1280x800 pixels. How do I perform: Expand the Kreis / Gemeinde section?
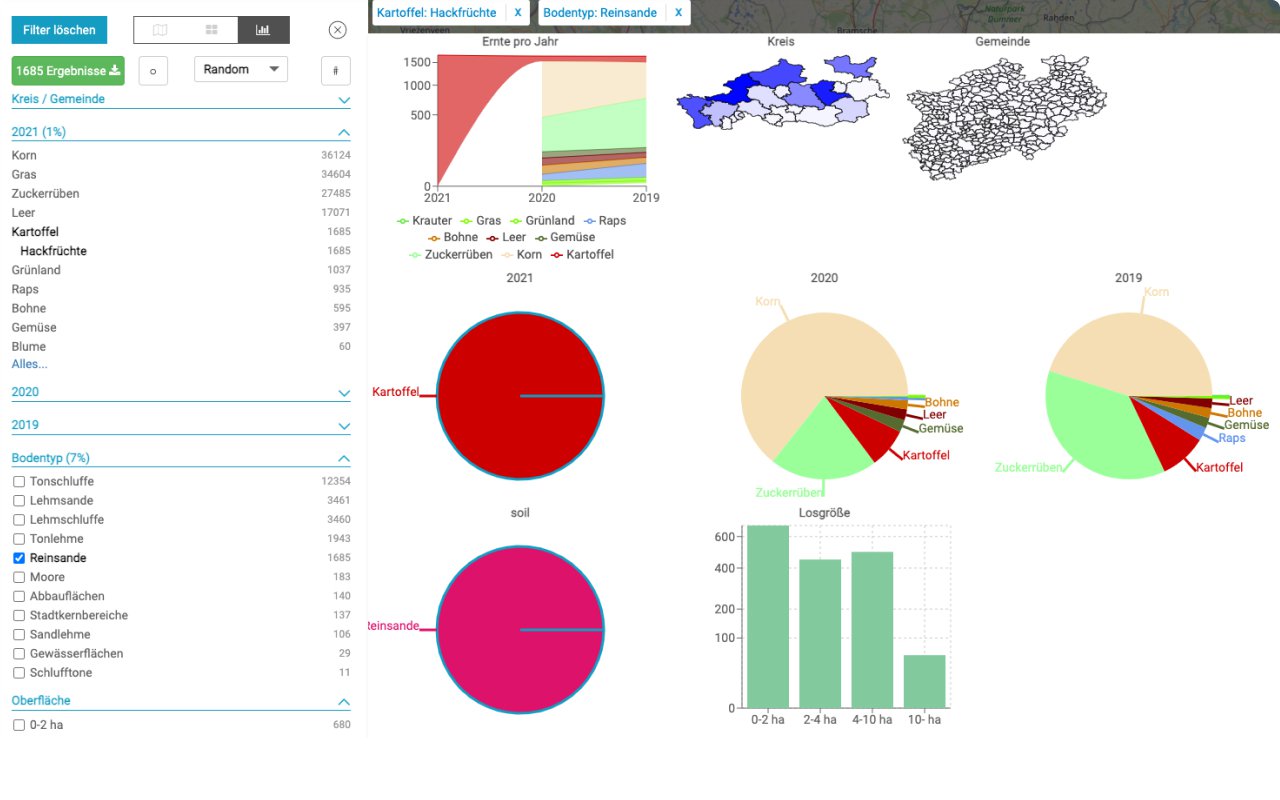(181, 100)
